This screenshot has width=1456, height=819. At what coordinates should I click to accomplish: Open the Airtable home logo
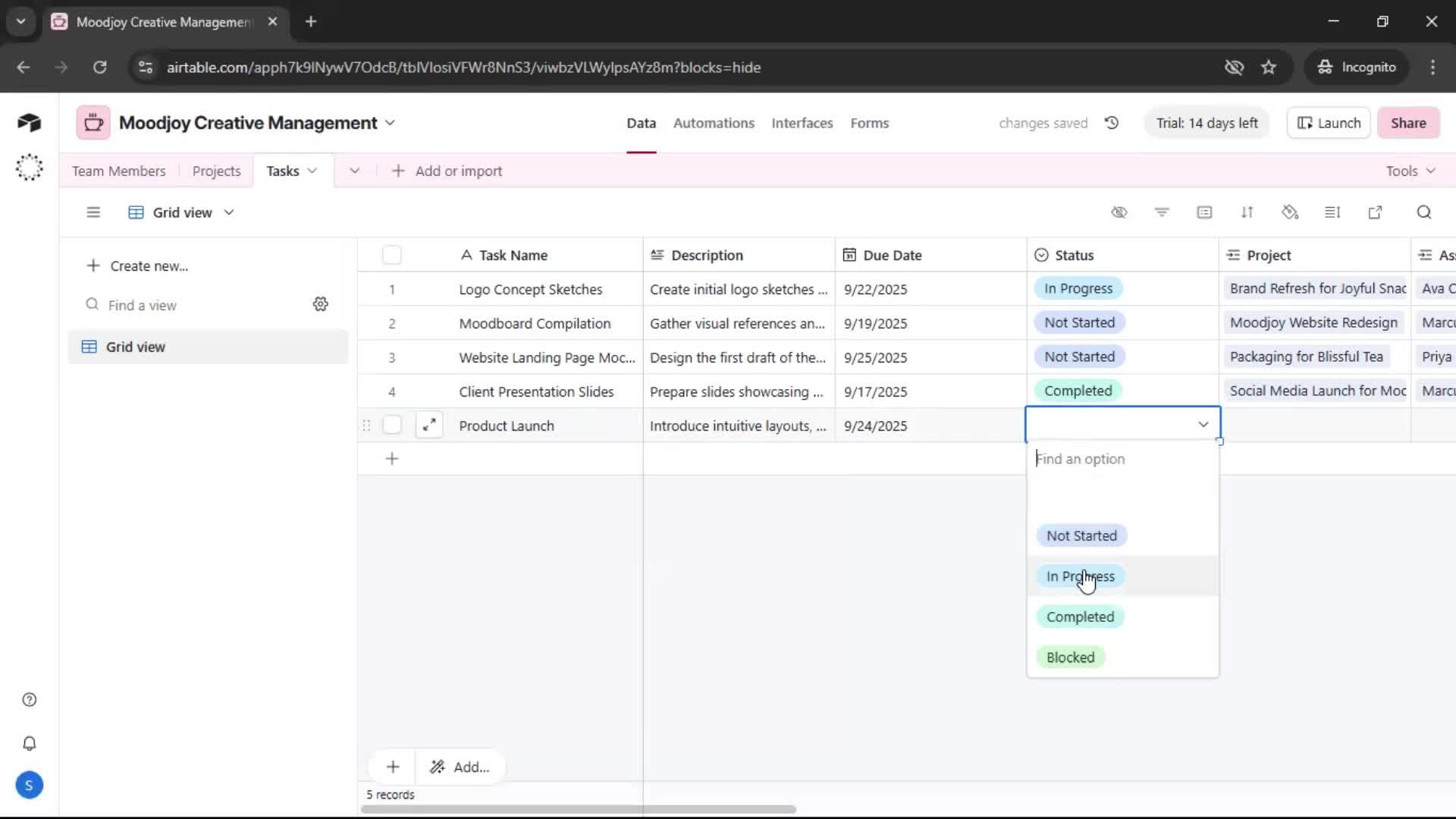[x=29, y=123]
